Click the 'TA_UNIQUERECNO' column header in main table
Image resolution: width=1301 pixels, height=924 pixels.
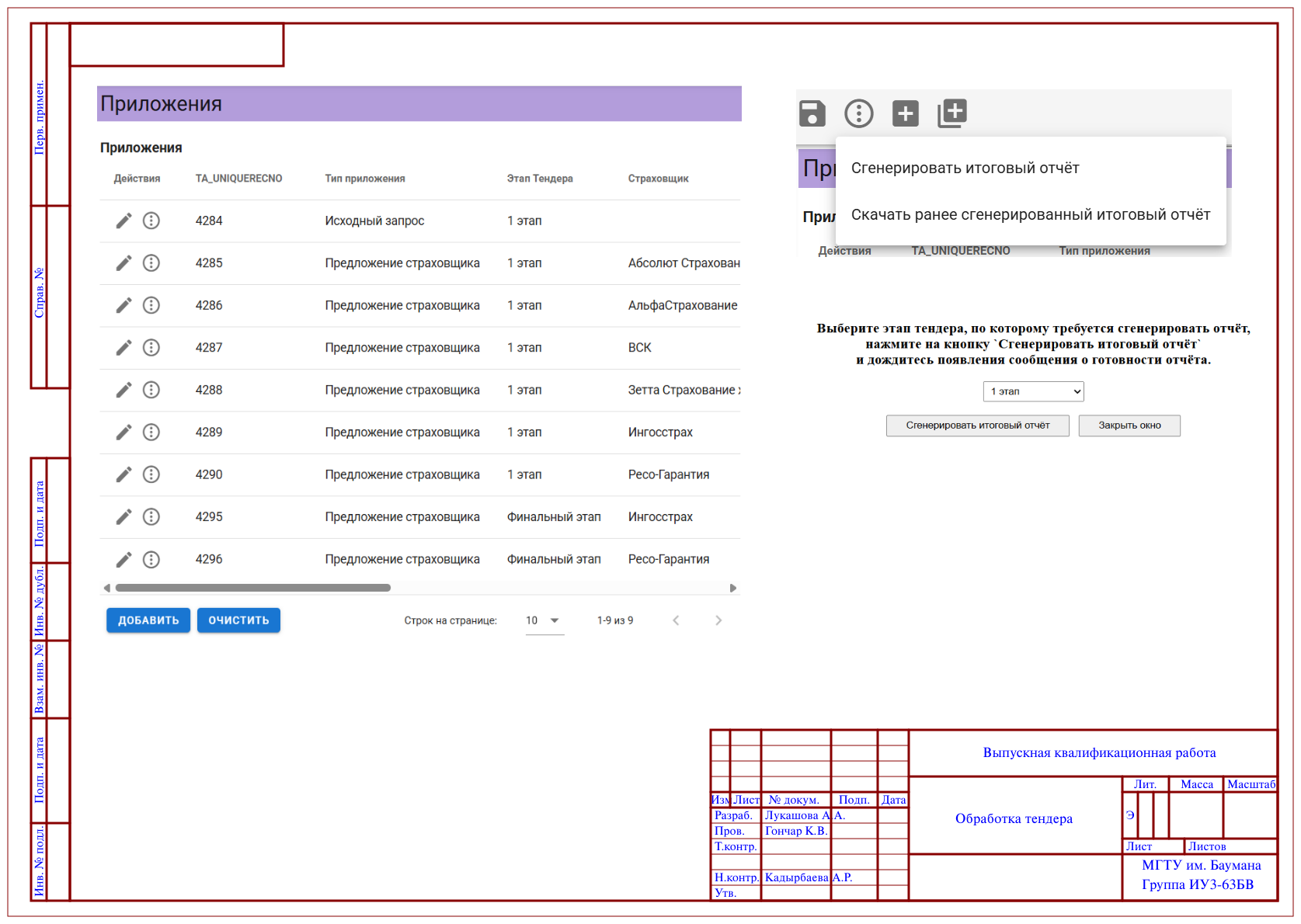click(238, 179)
